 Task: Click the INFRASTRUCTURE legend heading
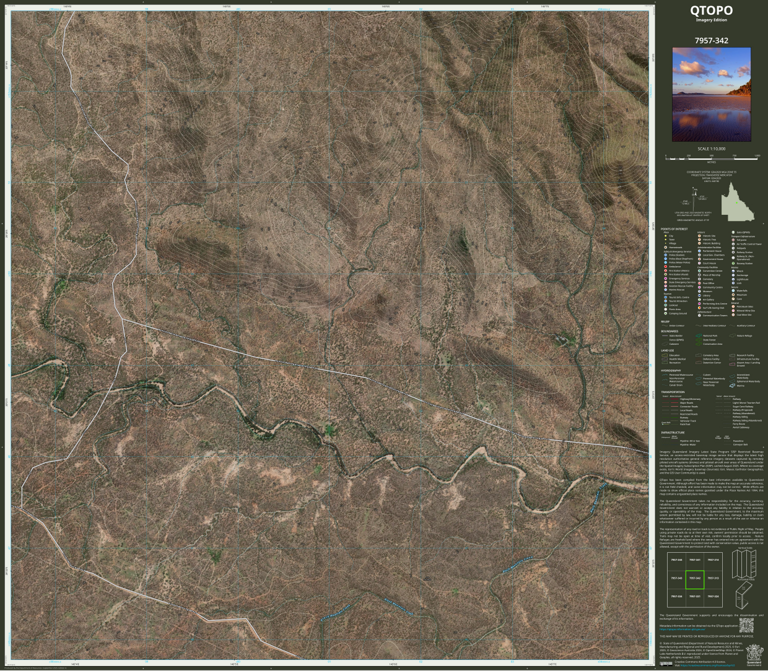coord(672,432)
